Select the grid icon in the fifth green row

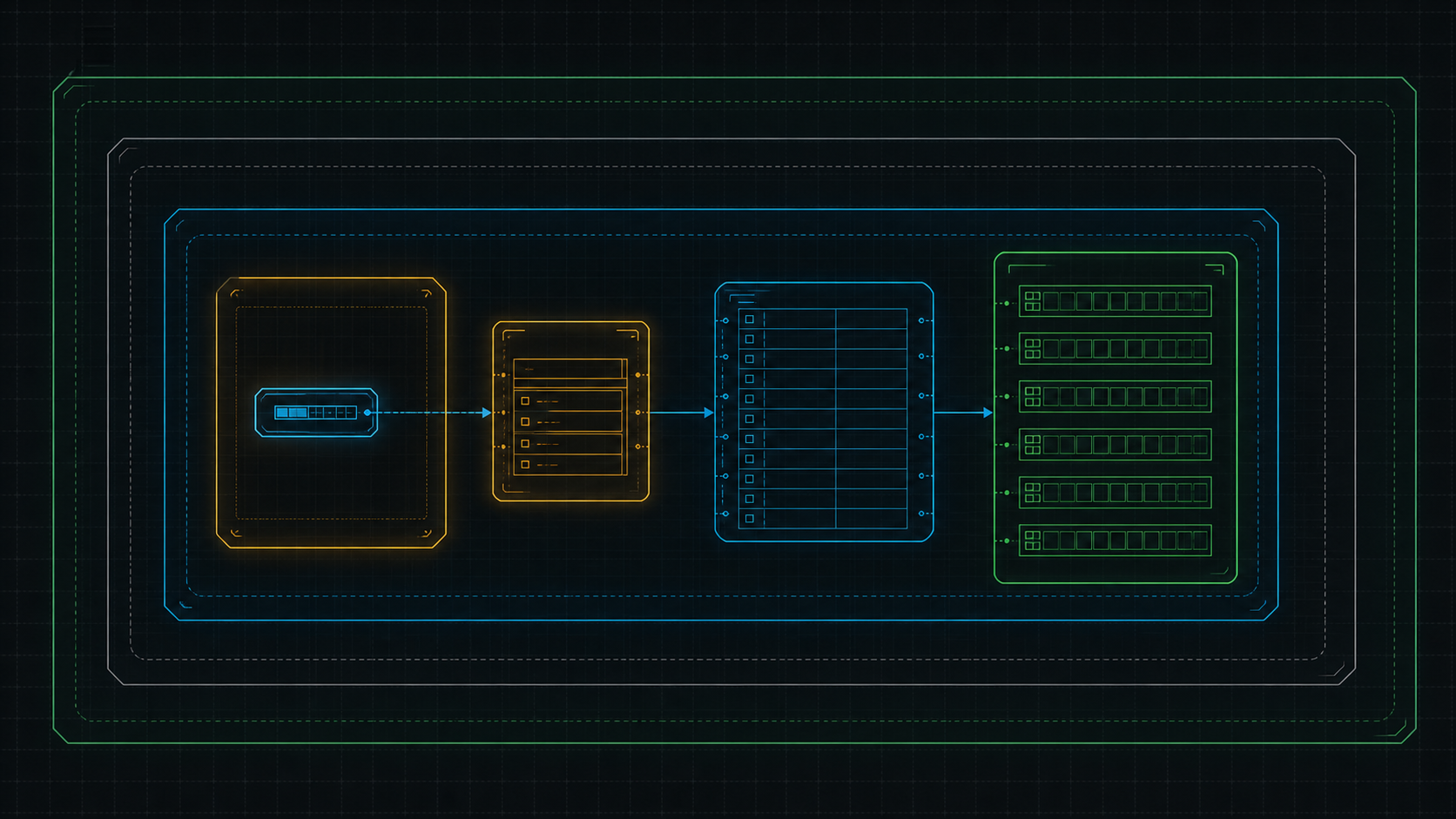click(1032, 493)
